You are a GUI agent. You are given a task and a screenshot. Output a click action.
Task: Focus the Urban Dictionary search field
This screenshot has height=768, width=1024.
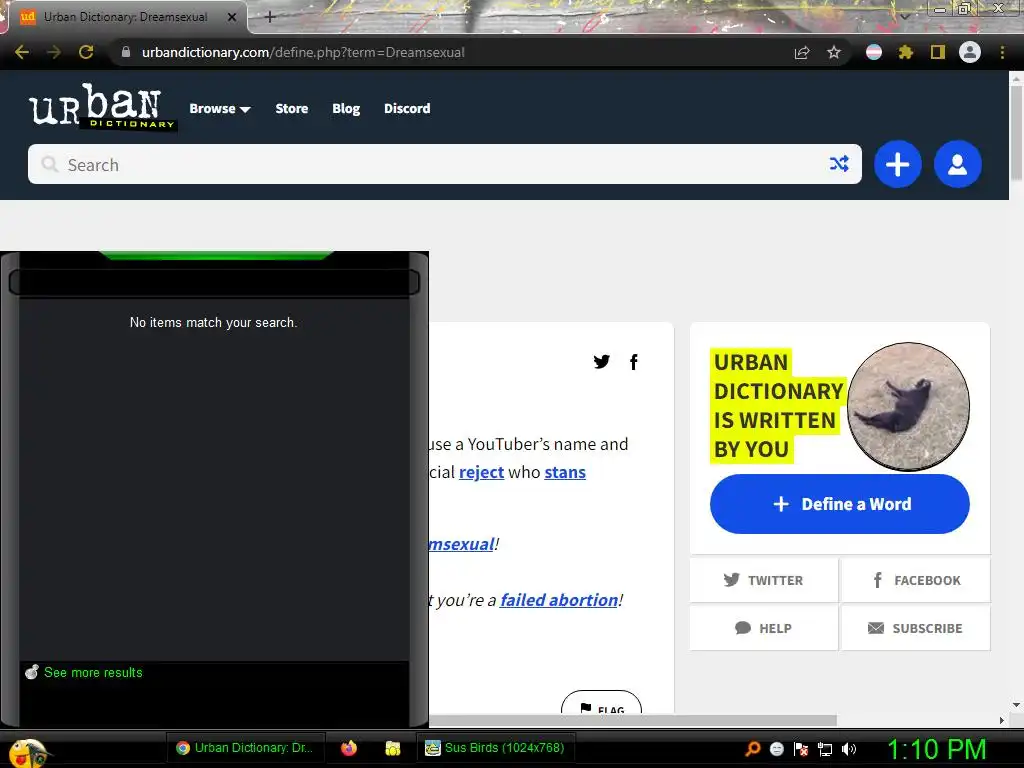[444, 164]
